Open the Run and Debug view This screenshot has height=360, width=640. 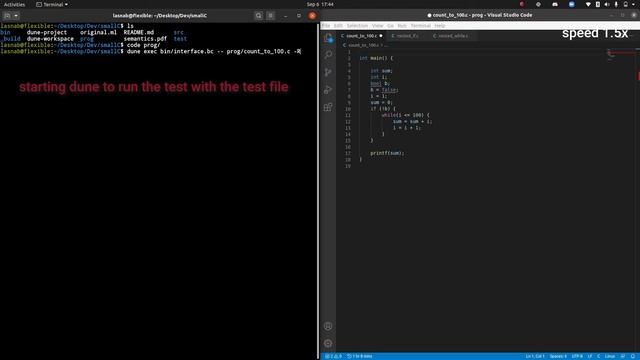328,90
